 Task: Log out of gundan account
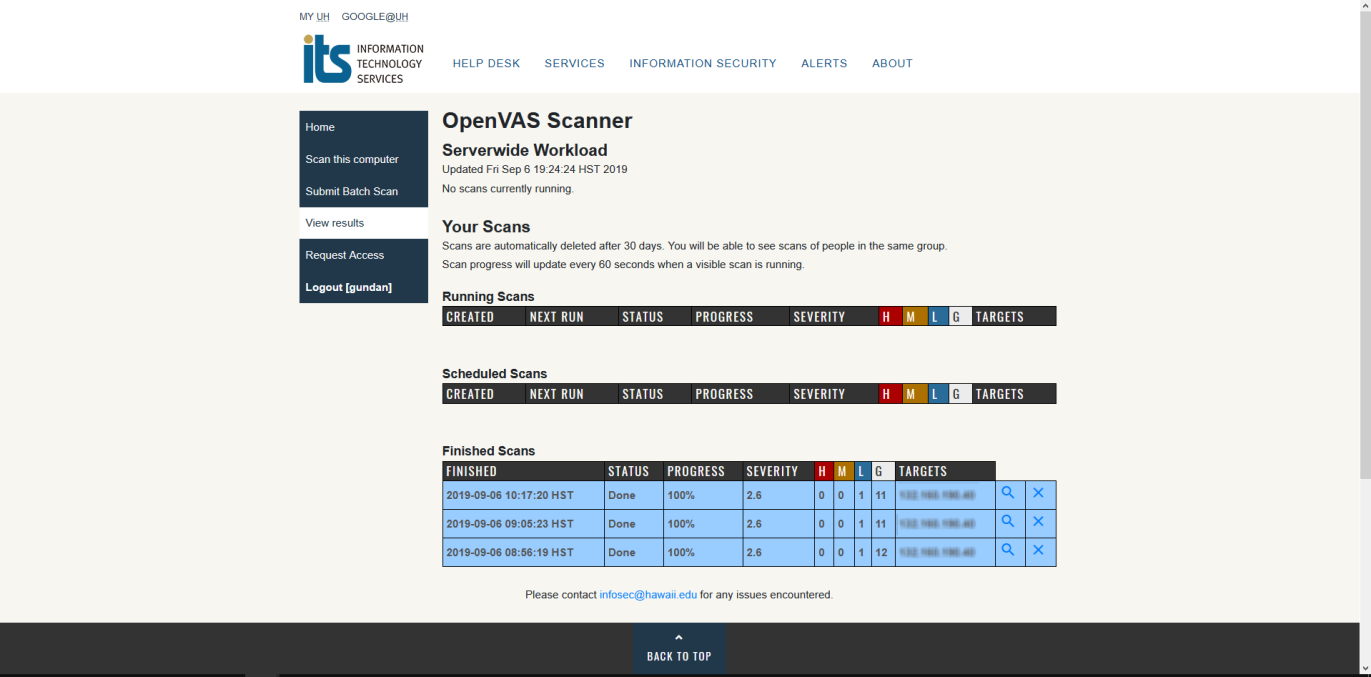(348, 287)
